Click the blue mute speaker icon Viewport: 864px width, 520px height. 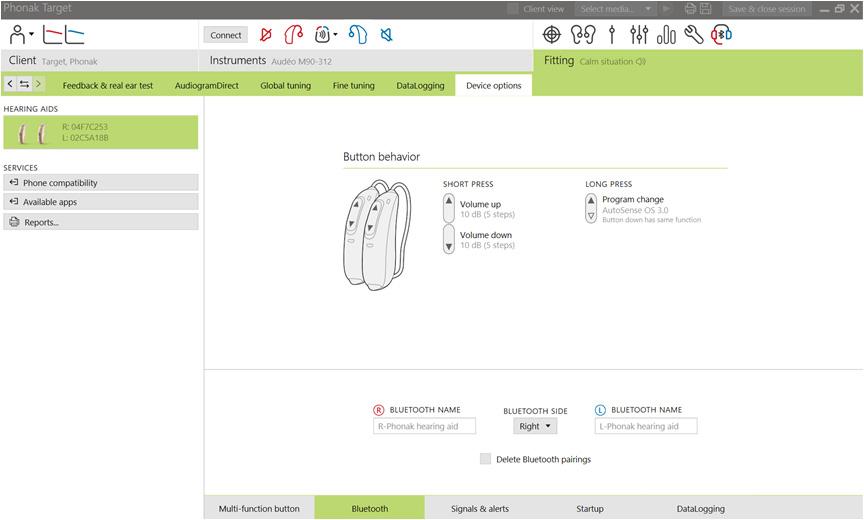(x=387, y=35)
